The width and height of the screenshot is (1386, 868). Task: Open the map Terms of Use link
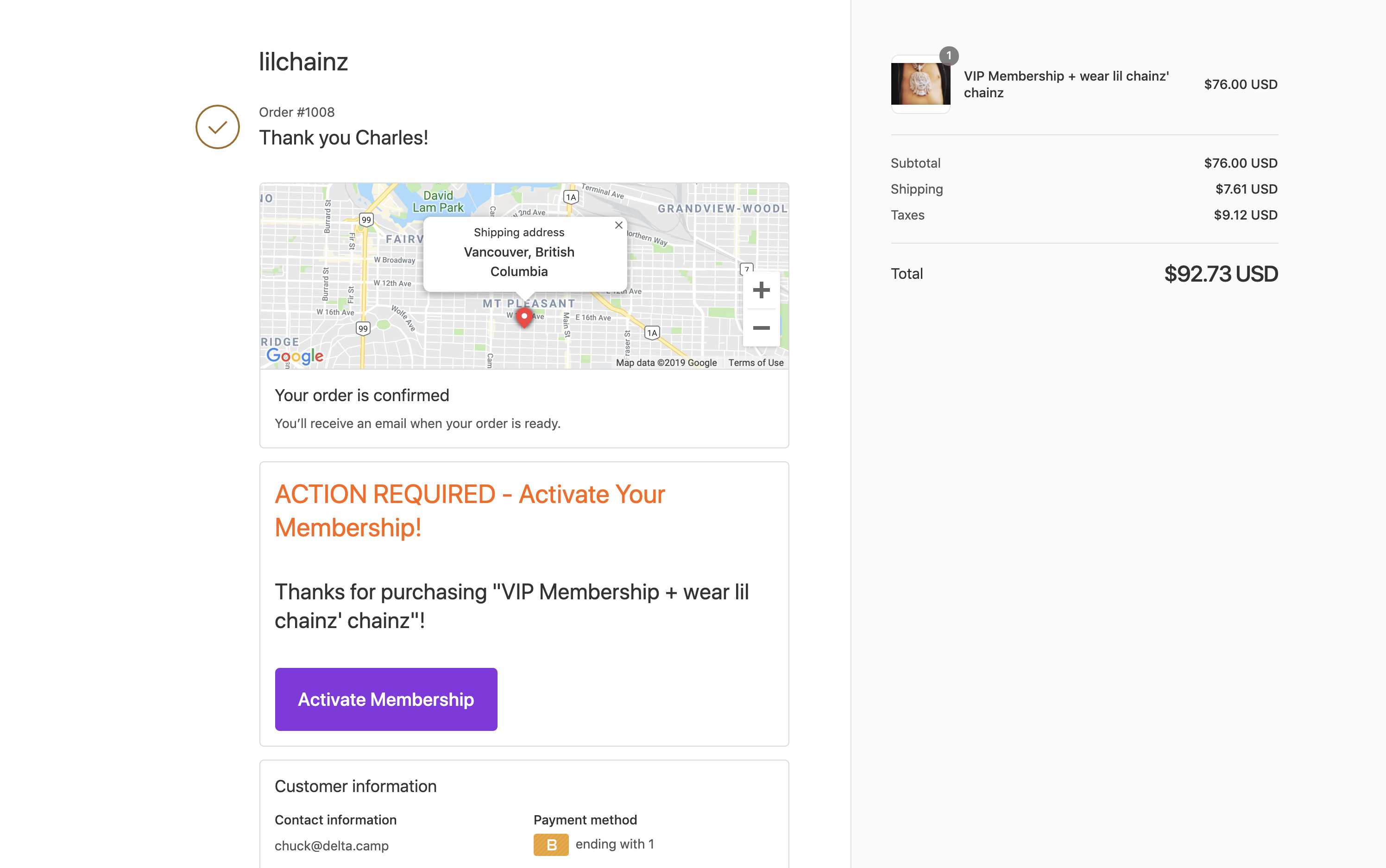(x=756, y=363)
